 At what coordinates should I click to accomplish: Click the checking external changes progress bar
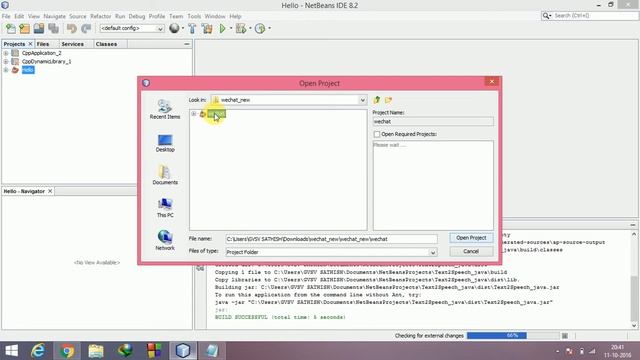[x=513, y=336]
